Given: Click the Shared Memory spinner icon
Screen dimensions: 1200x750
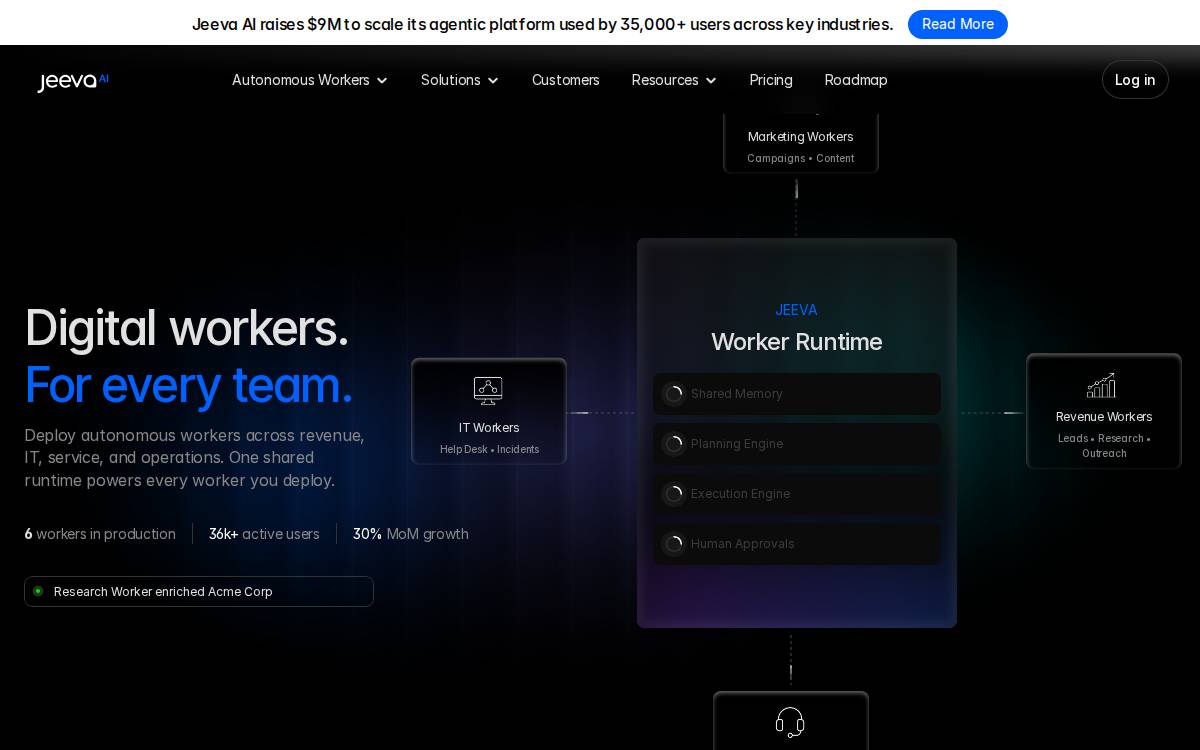Looking at the screenshot, I should (674, 394).
